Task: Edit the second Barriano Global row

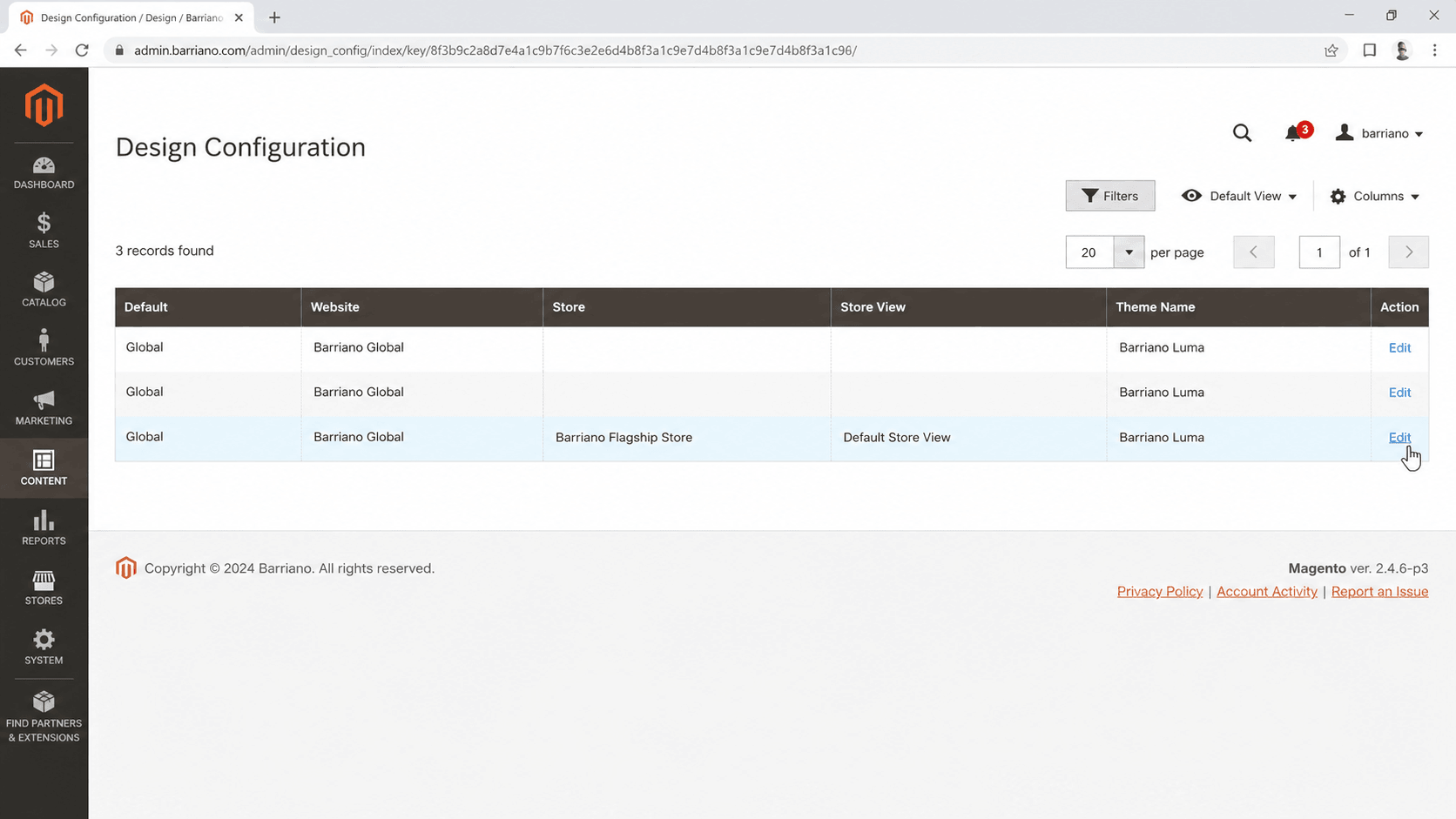Action: (x=1399, y=393)
